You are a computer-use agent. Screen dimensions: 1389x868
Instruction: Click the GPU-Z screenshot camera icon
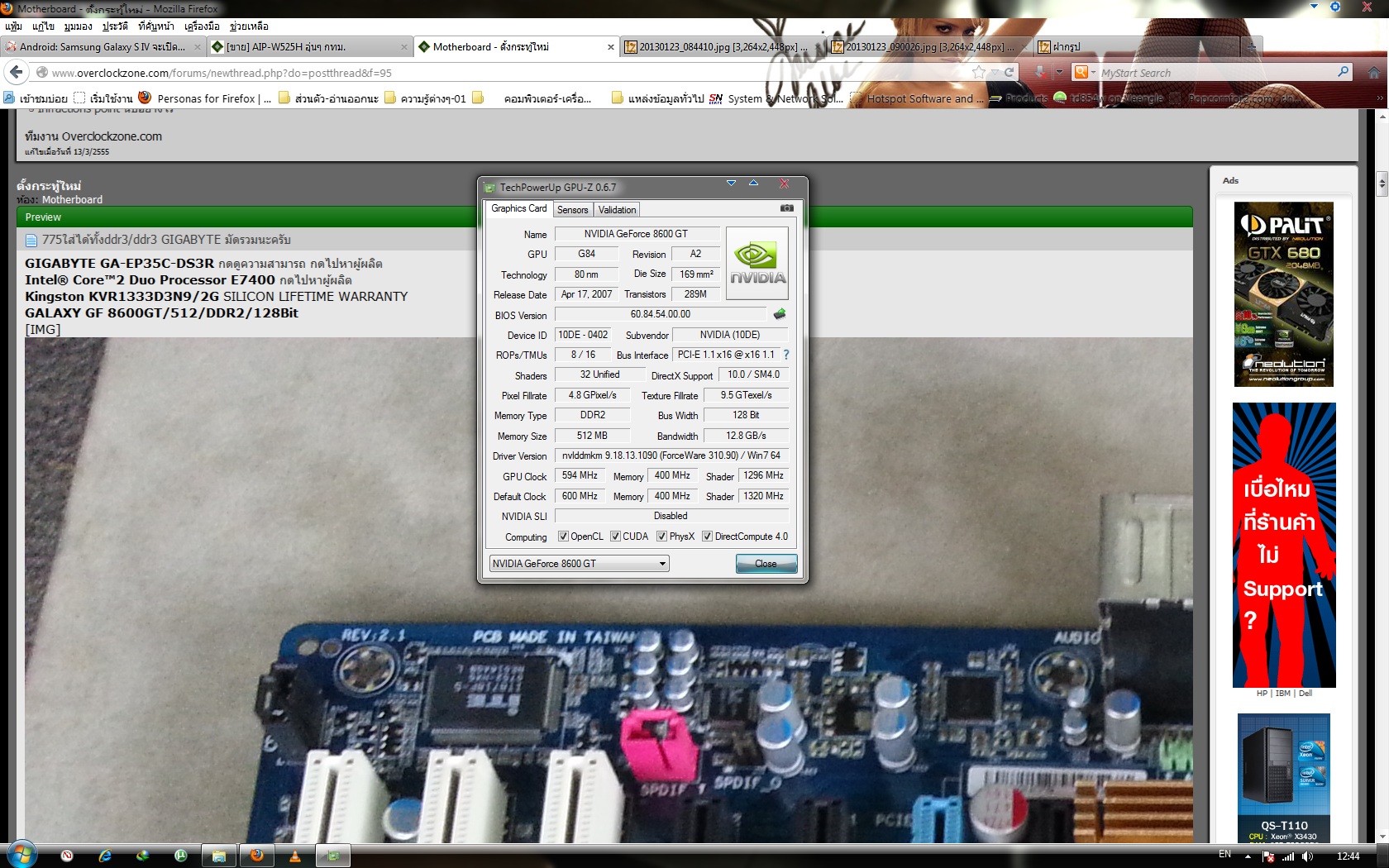pyautogui.click(x=787, y=208)
